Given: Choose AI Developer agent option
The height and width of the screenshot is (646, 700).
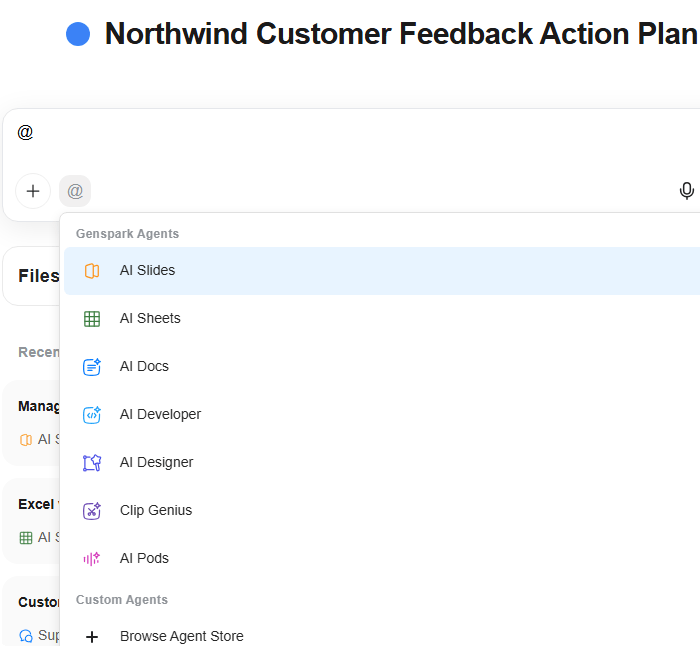Looking at the screenshot, I should coord(382,415).
